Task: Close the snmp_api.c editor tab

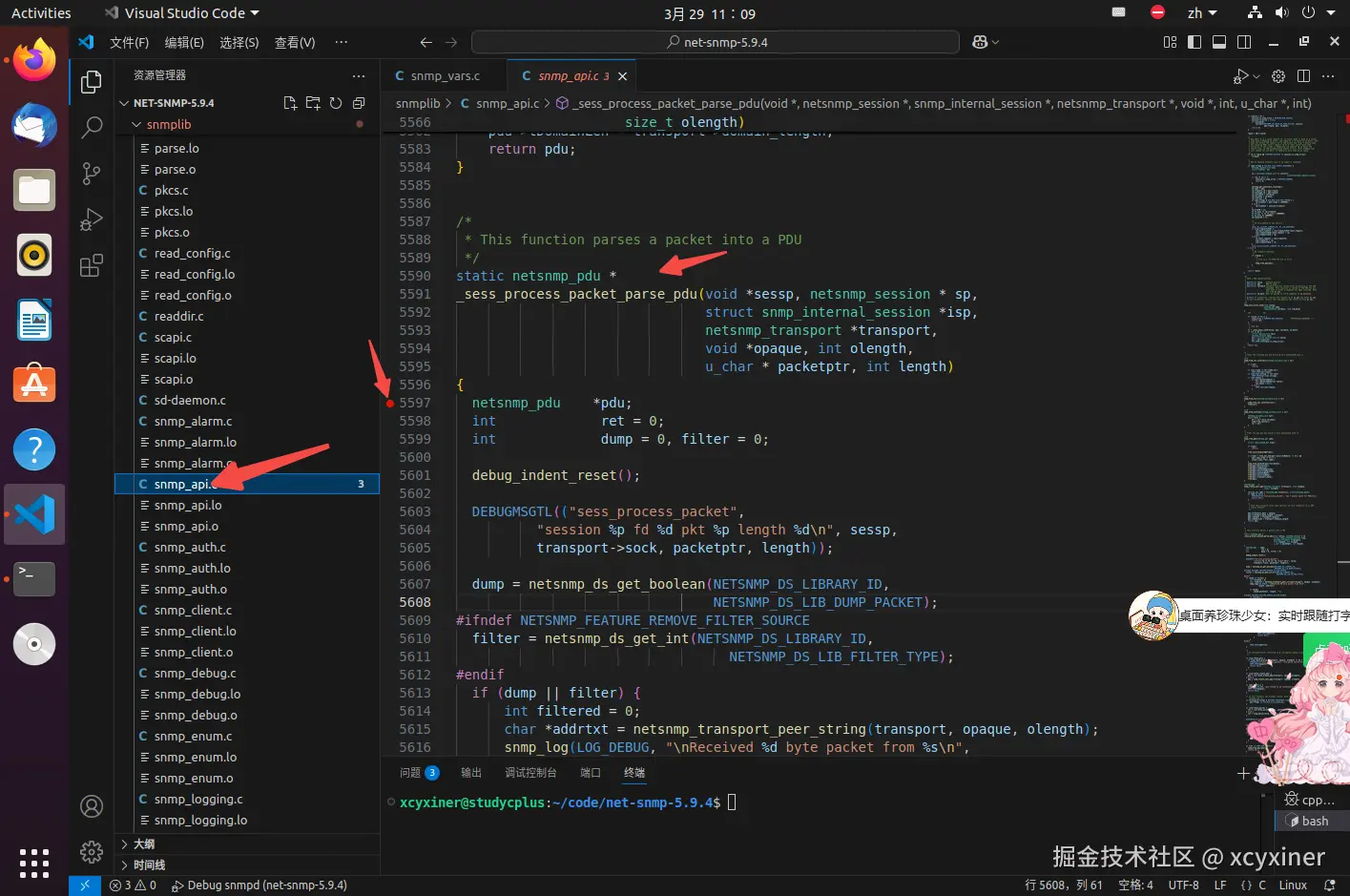Action: (623, 76)
